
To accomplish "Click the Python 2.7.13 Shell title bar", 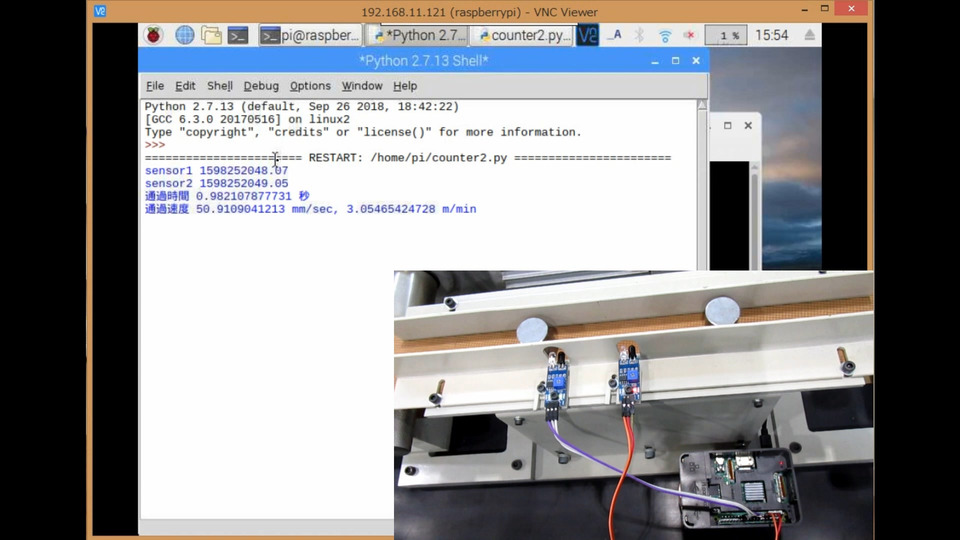I will click(424, 61).
